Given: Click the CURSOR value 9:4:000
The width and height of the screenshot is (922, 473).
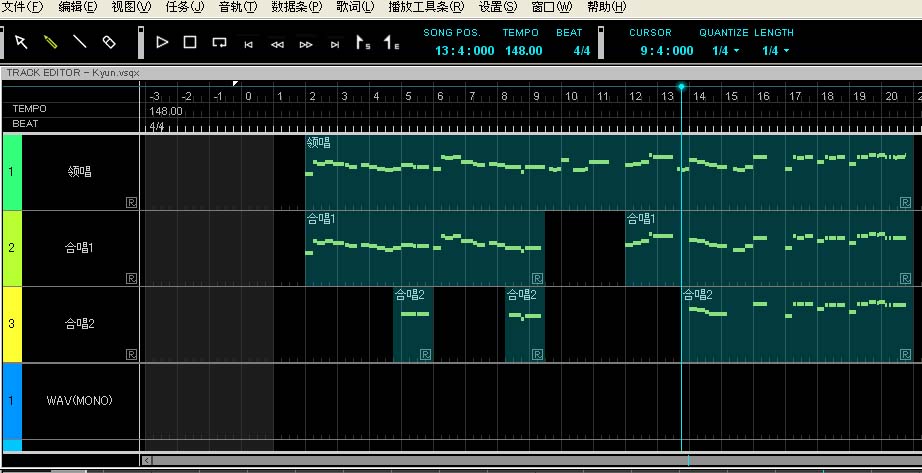Looking at the screenshot, I should coord(667,51).
